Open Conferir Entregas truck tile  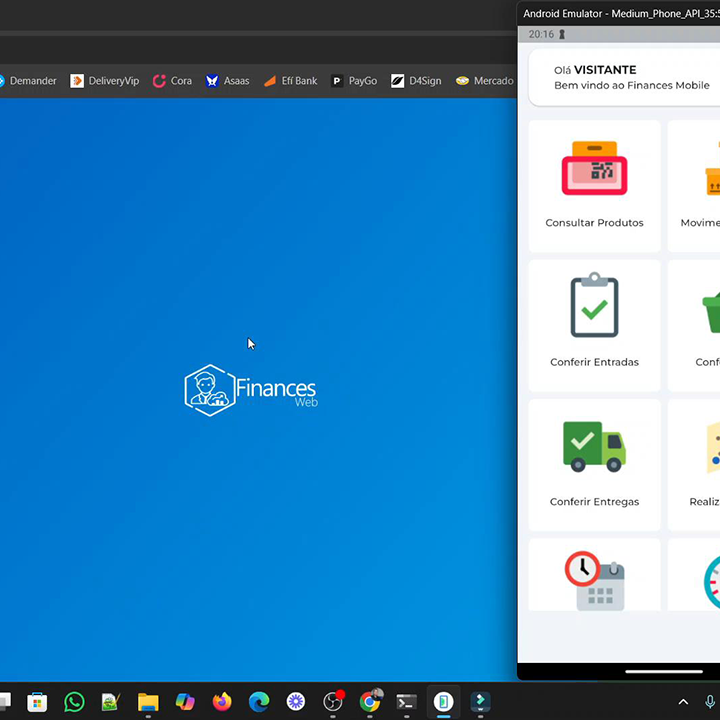click(594, 465)
